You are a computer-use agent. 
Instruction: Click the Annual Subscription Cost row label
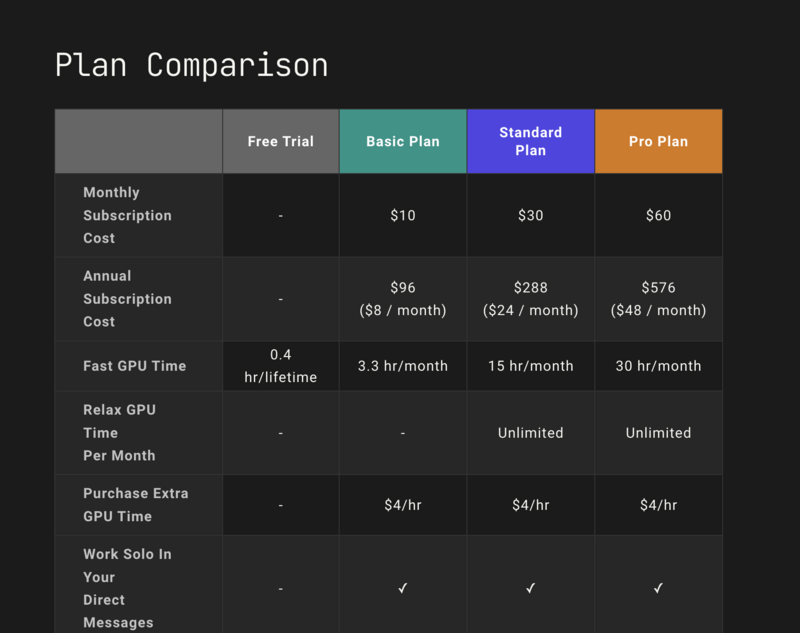click(x=127, y=298)
